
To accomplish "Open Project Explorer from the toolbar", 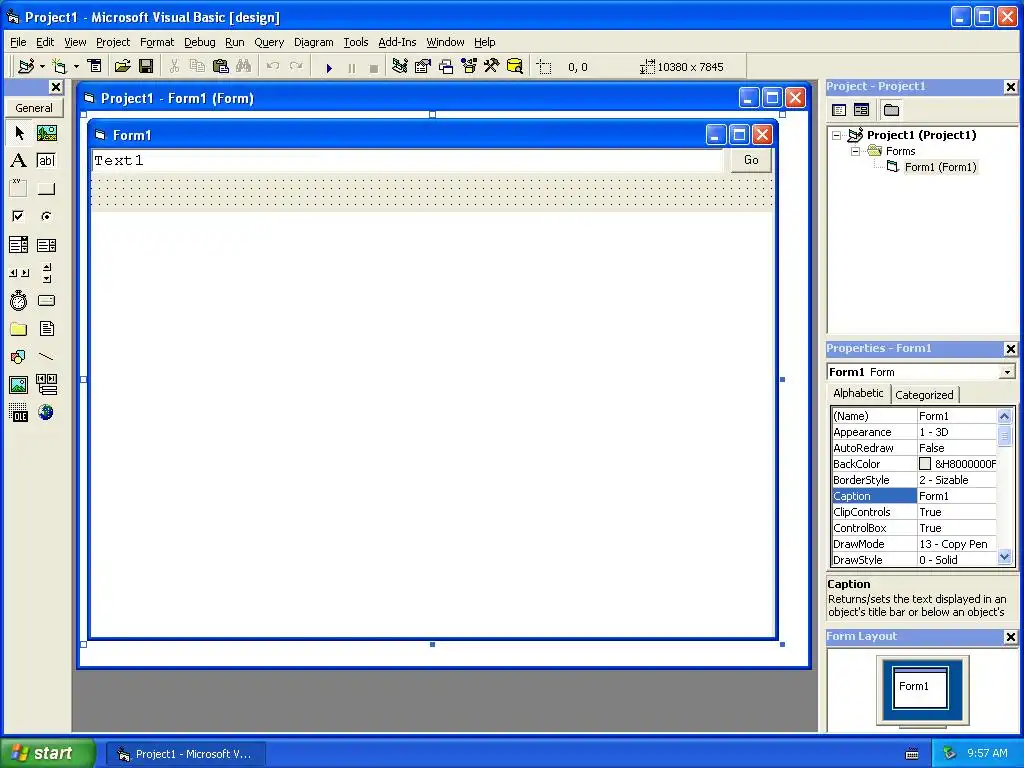I will (400, 66).
